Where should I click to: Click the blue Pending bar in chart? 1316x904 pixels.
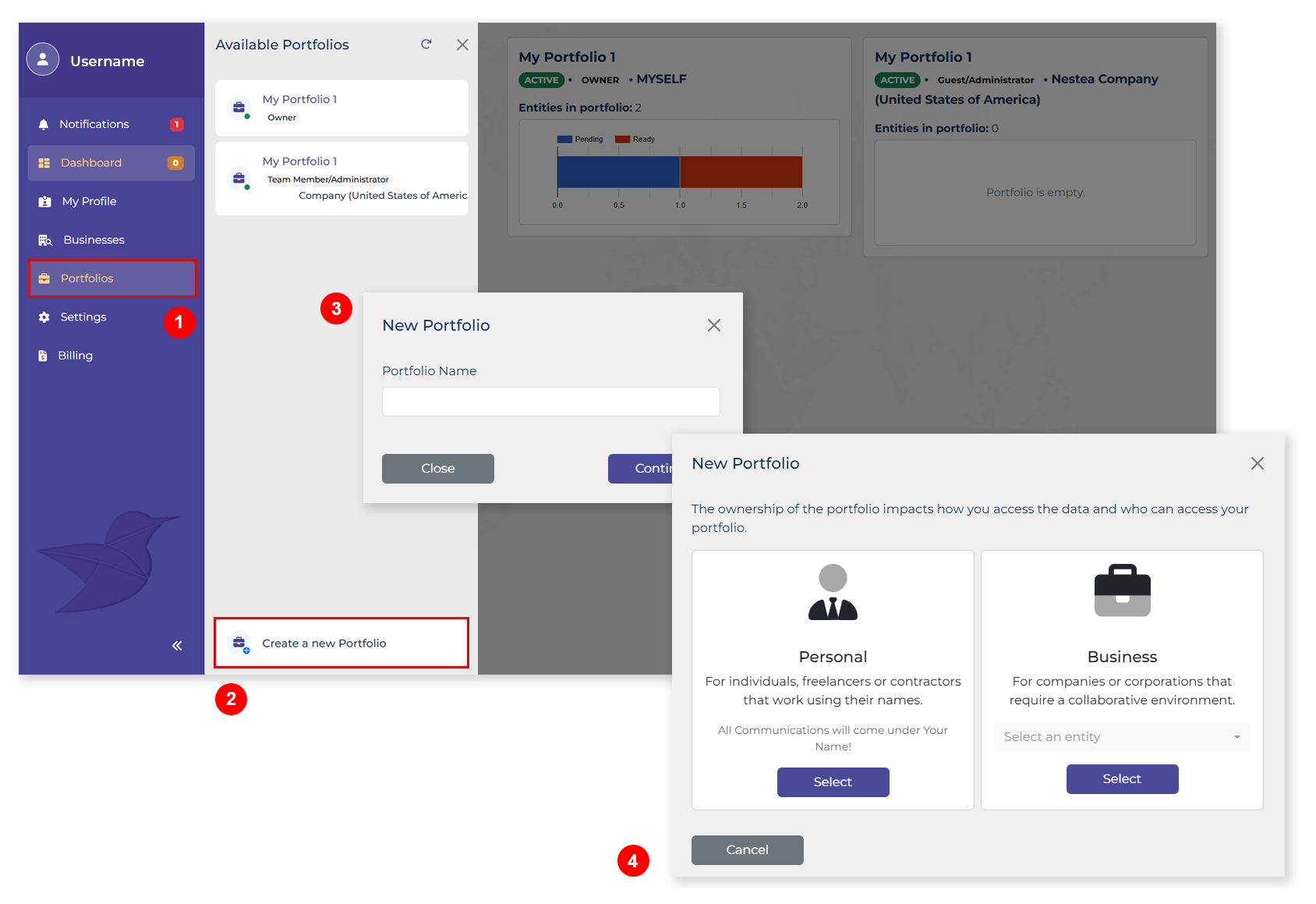click(x=619, y=172)
